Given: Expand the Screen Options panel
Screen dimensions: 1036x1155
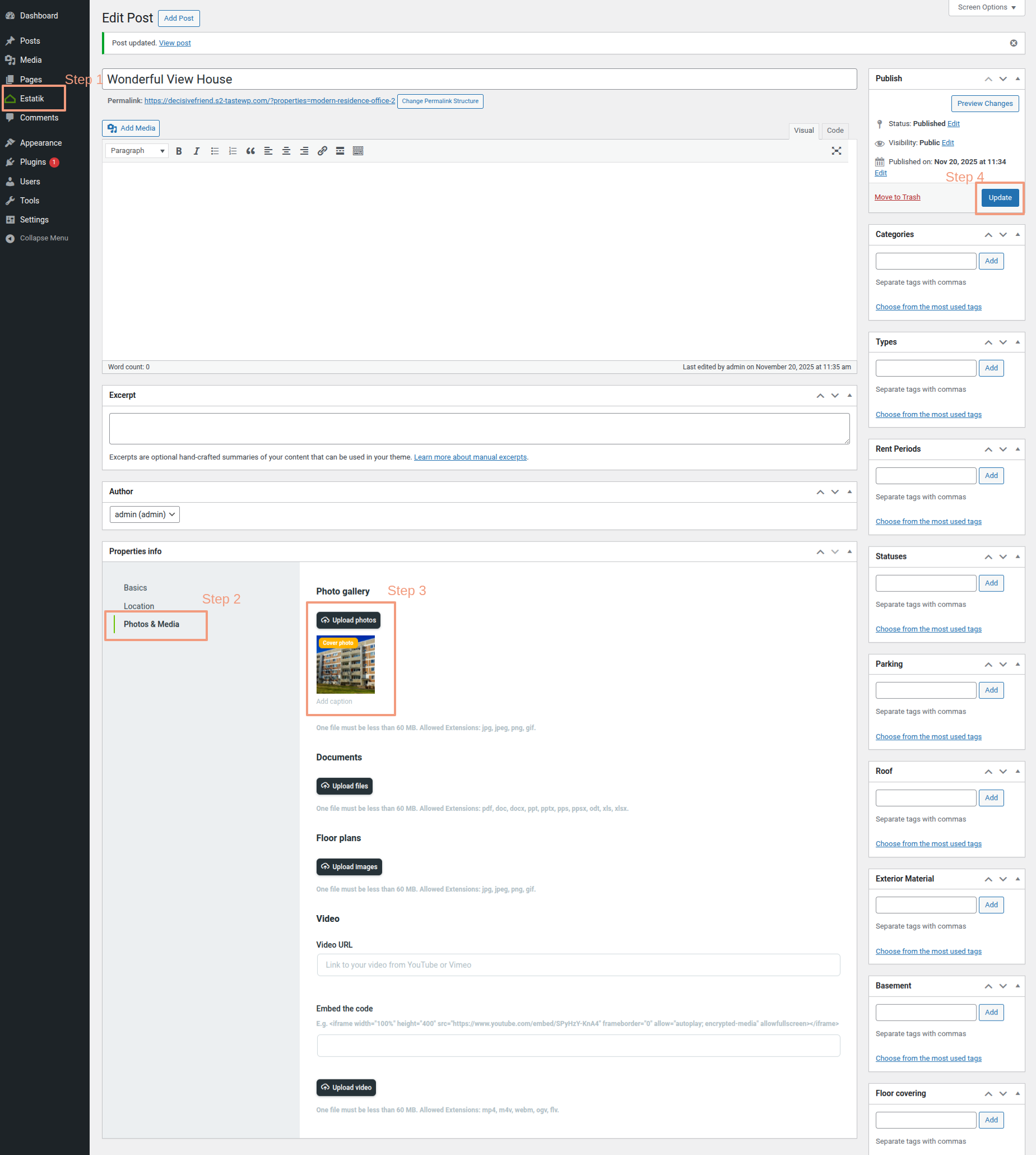Looking at the screenshot, I should (986, 7).
